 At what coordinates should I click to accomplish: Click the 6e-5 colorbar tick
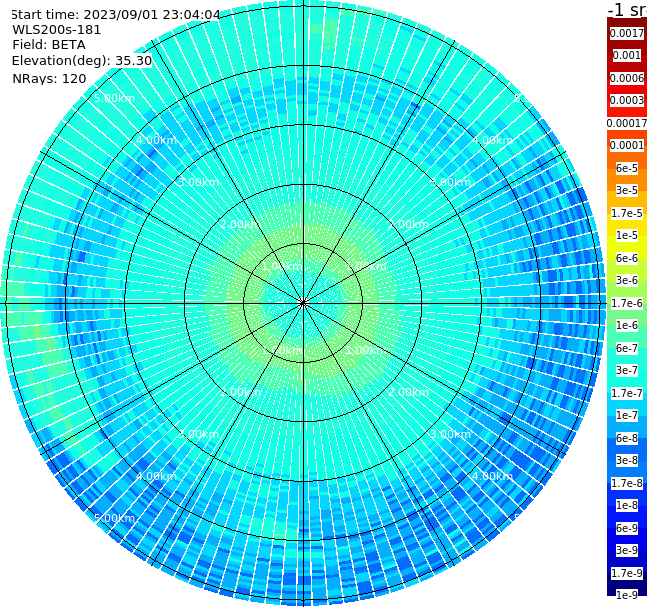627,168
